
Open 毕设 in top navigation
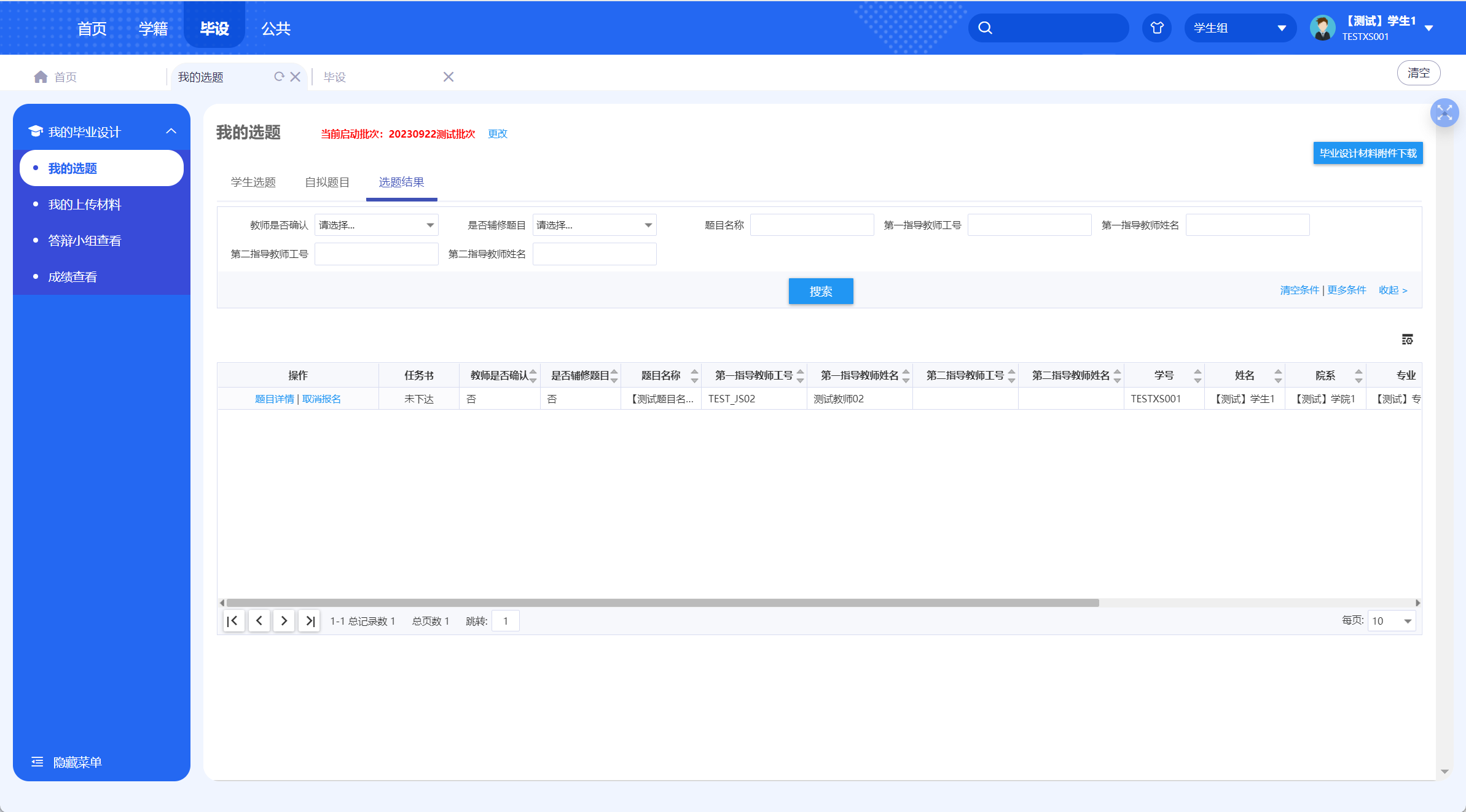coord(214,28)
